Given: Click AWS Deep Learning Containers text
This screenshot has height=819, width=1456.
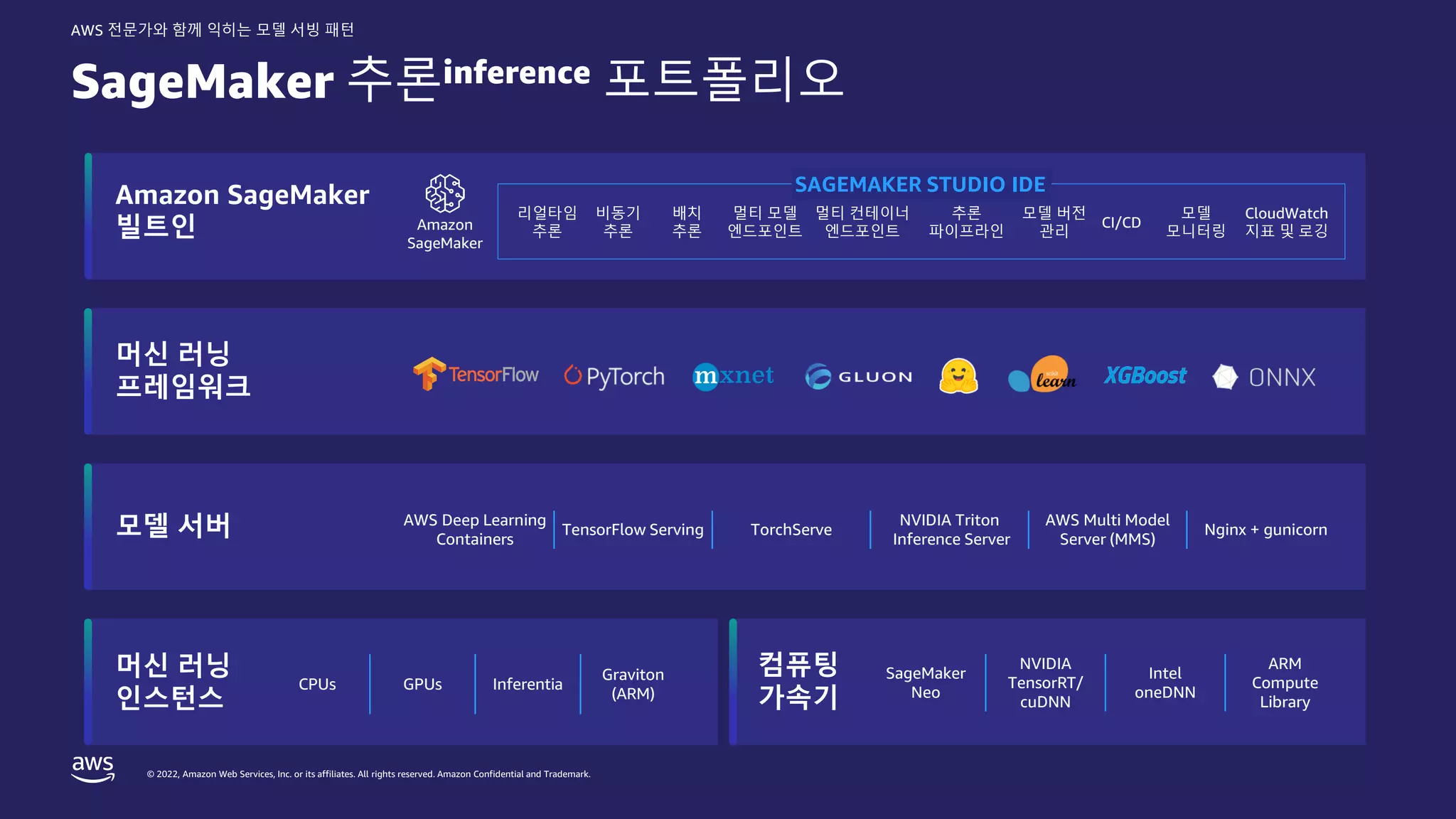Looking at the screenshot, I should [475, 530].
